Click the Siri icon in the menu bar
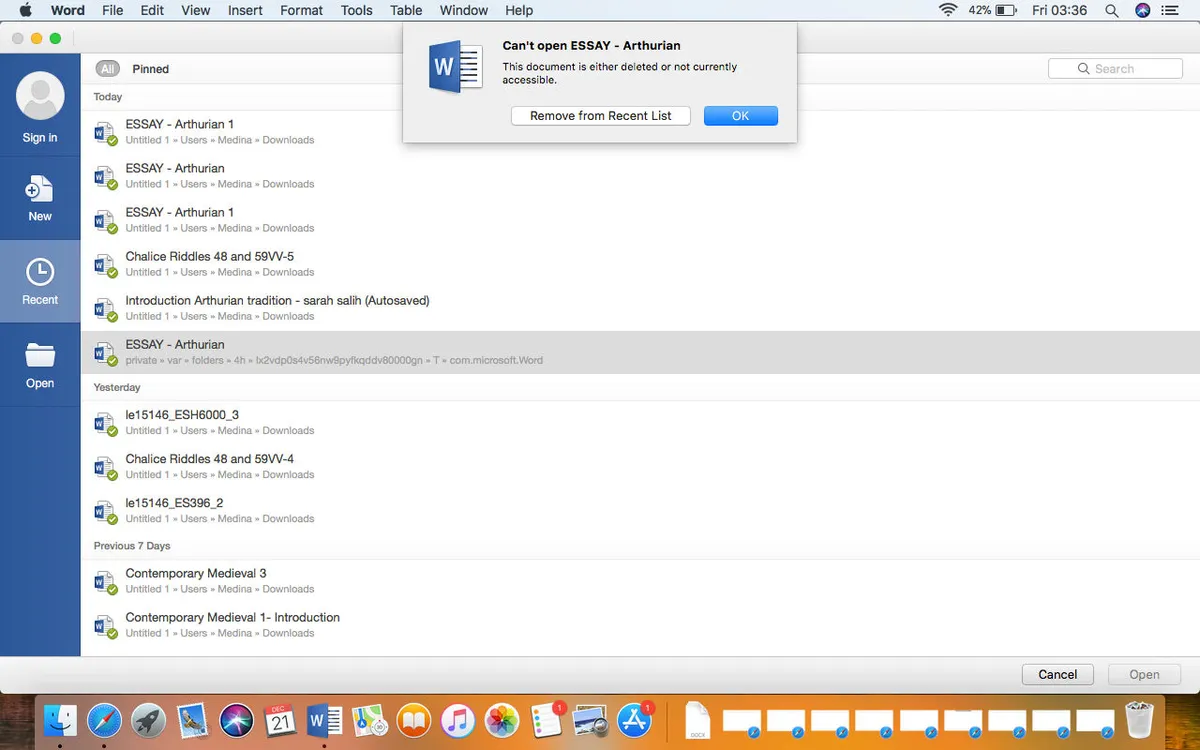Screen dimensions: 1200x750 (x=1143, y=10)
